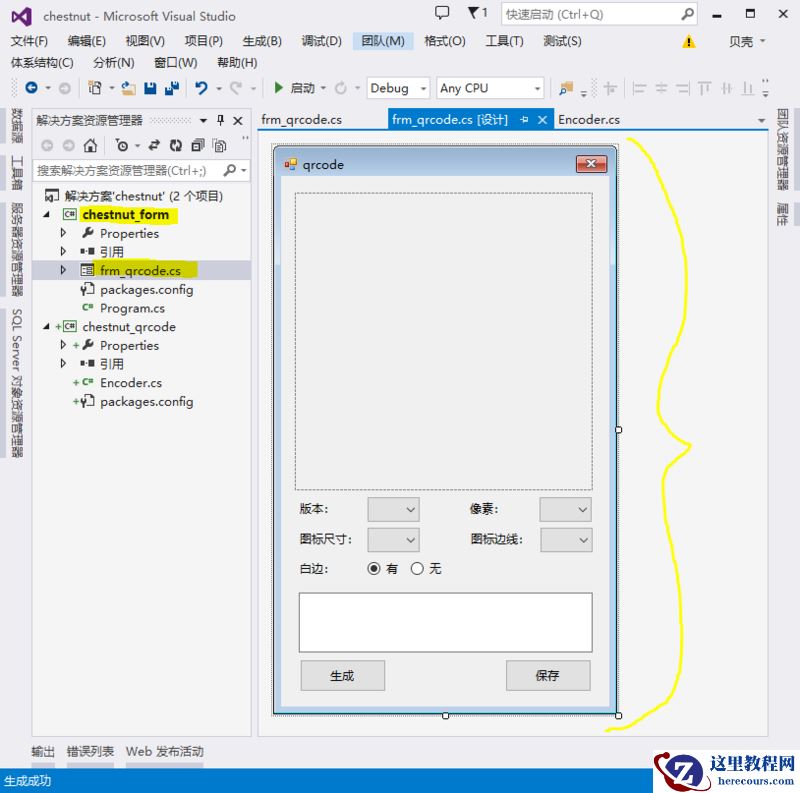Click the Solution Explorer refresh icon
Image resolution: width=800 pixels, height=793 pixels.
176,146
